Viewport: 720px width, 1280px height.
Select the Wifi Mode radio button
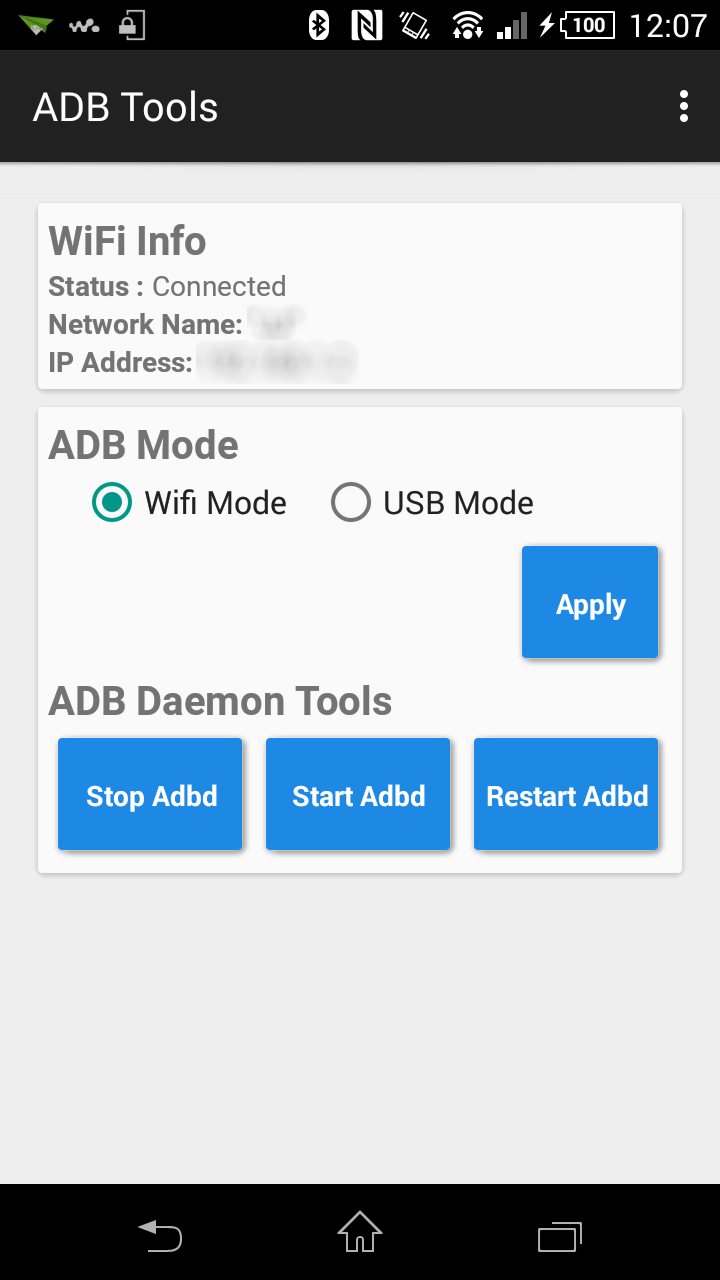point(112,503)
